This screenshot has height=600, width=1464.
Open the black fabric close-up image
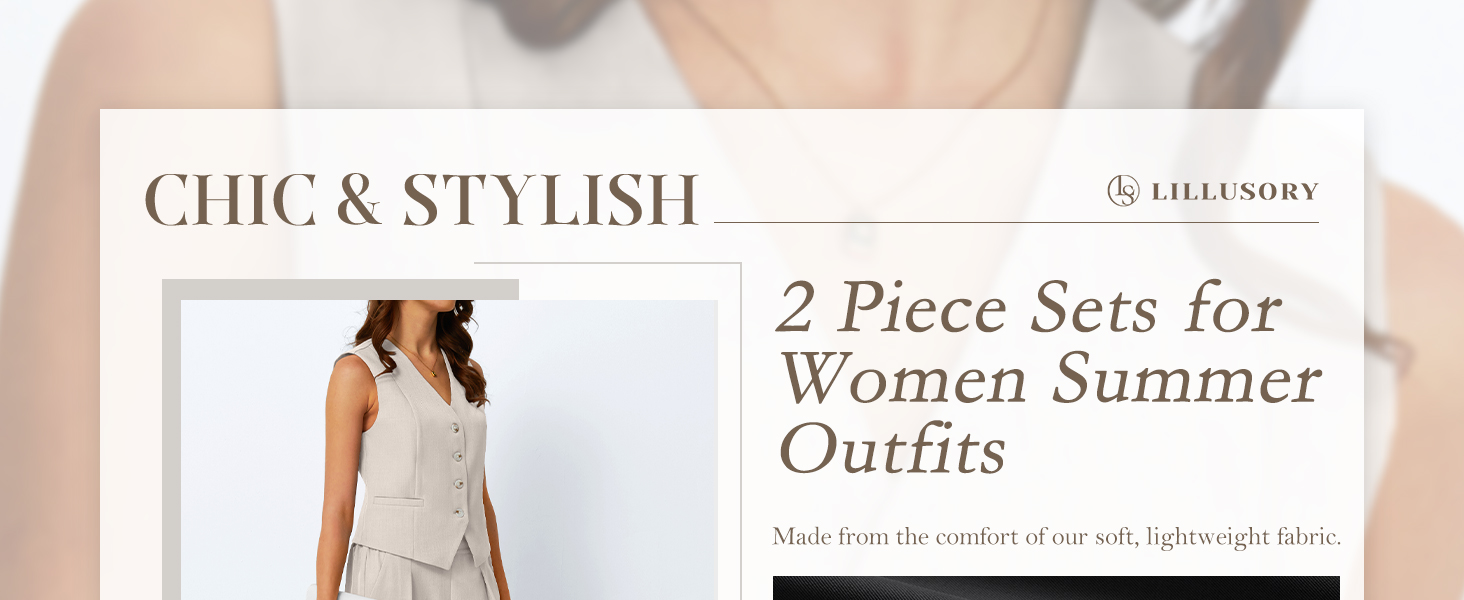[x=1056, y=588]
